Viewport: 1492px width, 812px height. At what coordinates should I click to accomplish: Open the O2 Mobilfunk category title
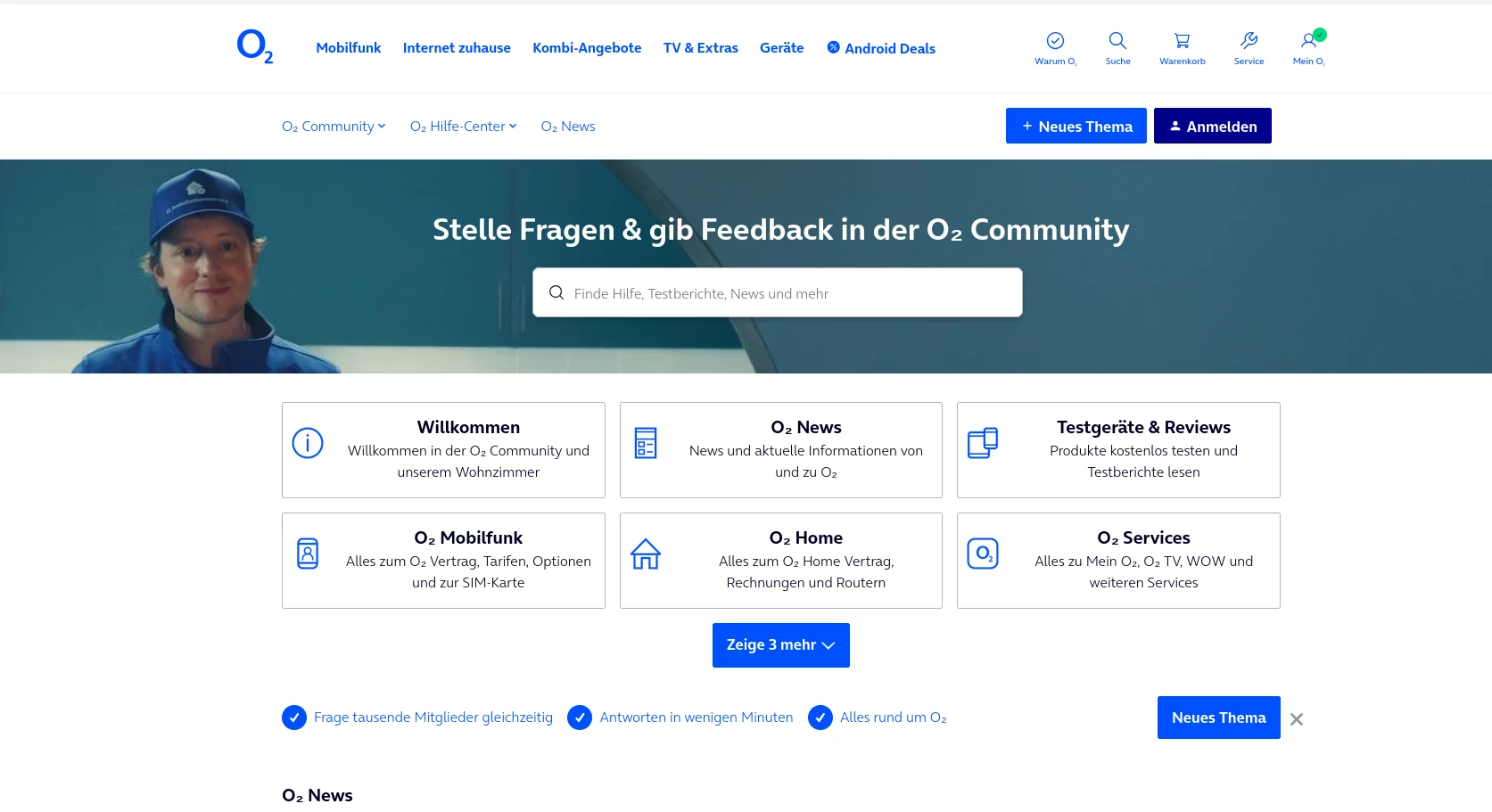point(468,538)
